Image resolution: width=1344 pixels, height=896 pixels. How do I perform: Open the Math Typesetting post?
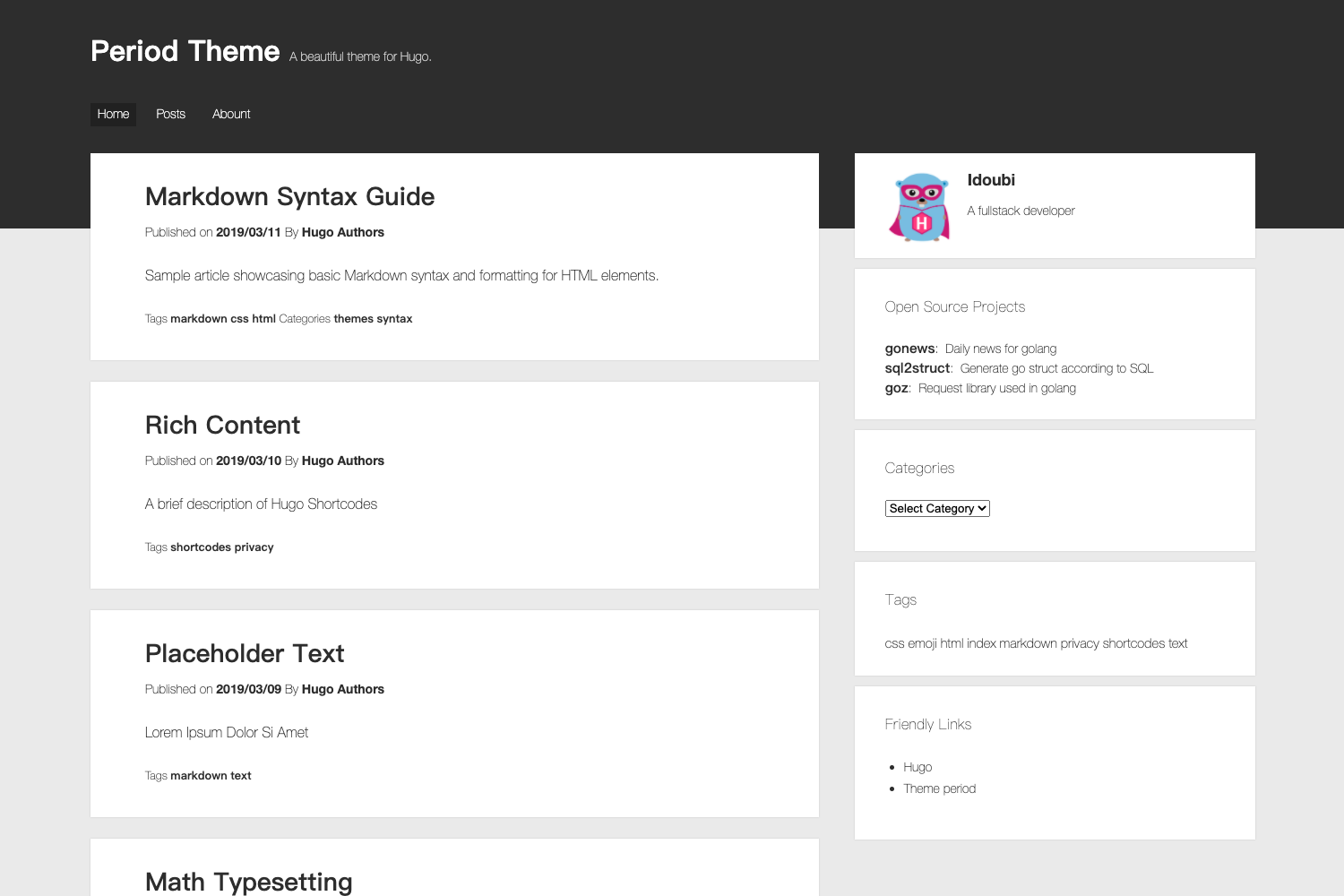249,882
